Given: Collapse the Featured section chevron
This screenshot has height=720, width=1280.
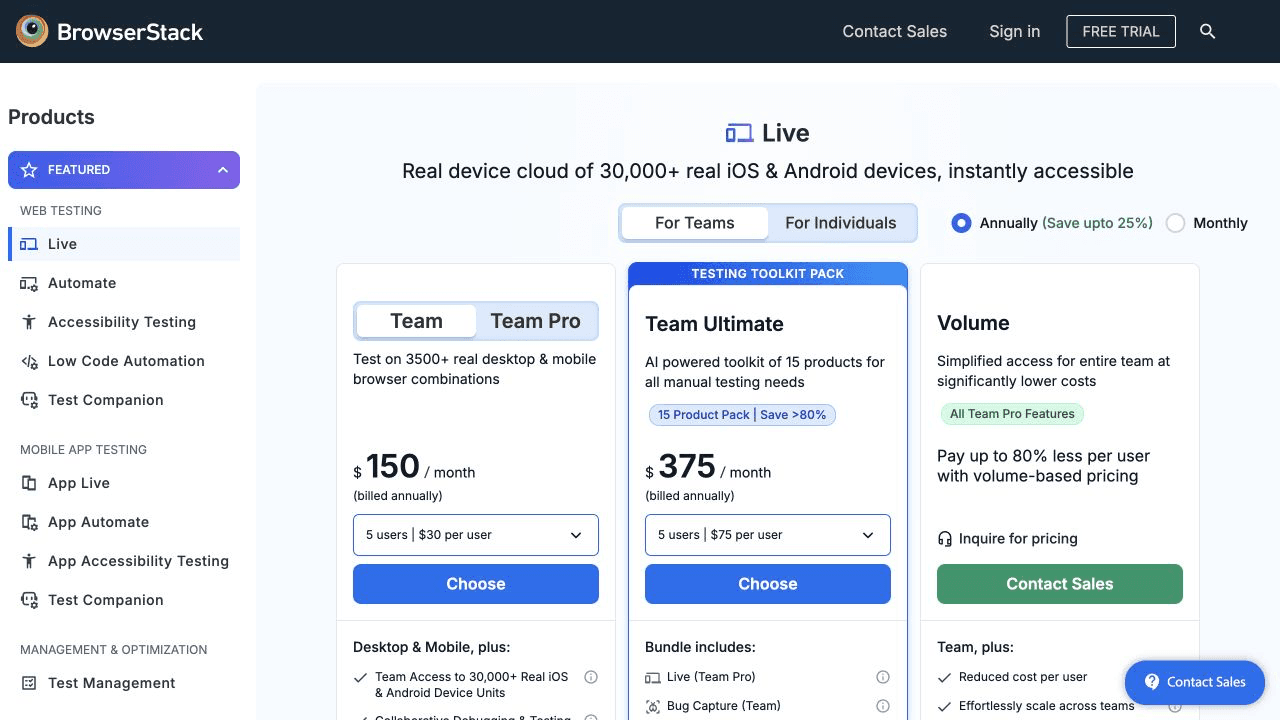Looking at the screenshot, I should [x=223, y=170].
